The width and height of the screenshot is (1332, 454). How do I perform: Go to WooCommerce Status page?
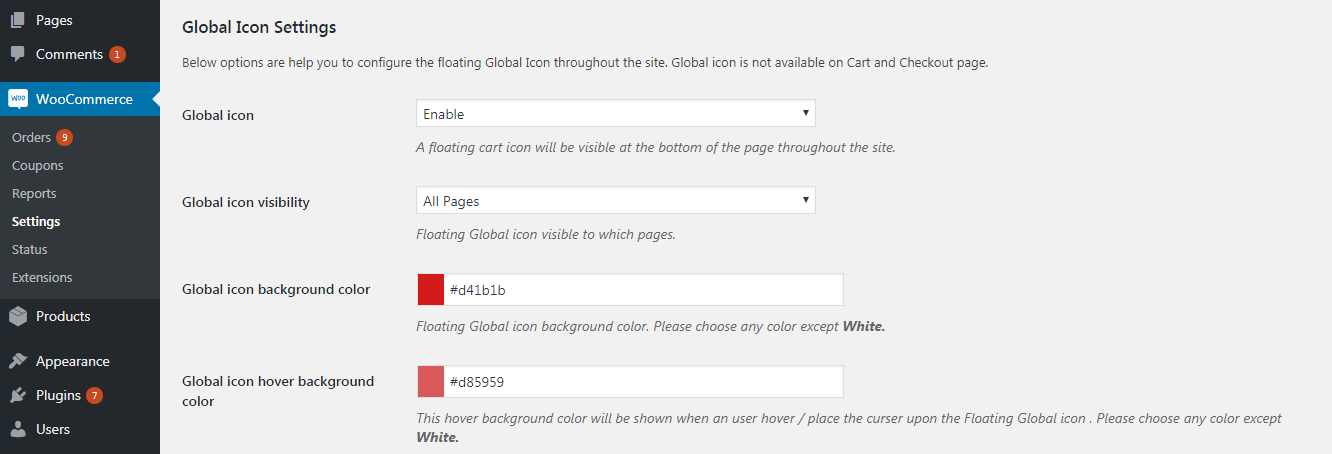[30, 250]
